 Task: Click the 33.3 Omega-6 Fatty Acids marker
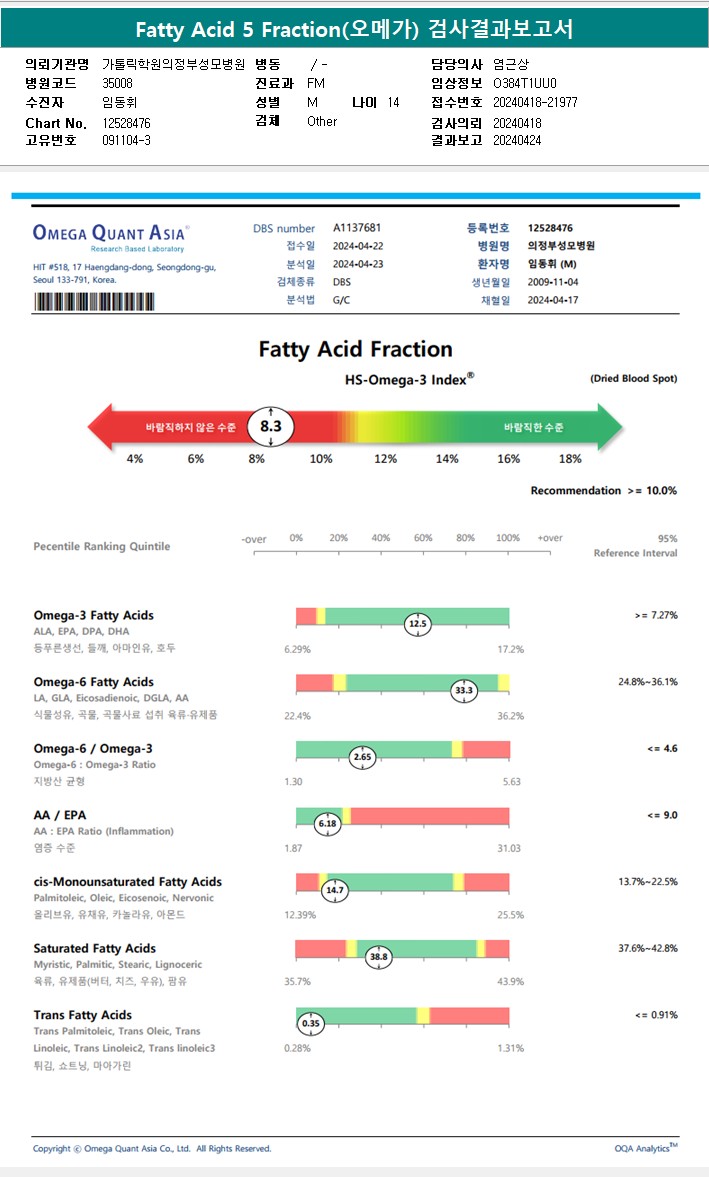(464, 691)
